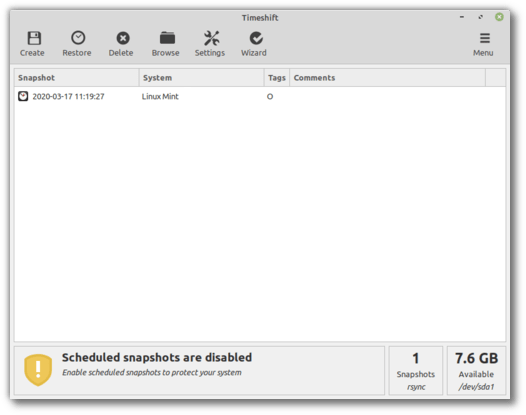This screenshot has width=526, height=415.
Task: Click the Scheduled snapshots are disabled message
Action: coord(157,358)
